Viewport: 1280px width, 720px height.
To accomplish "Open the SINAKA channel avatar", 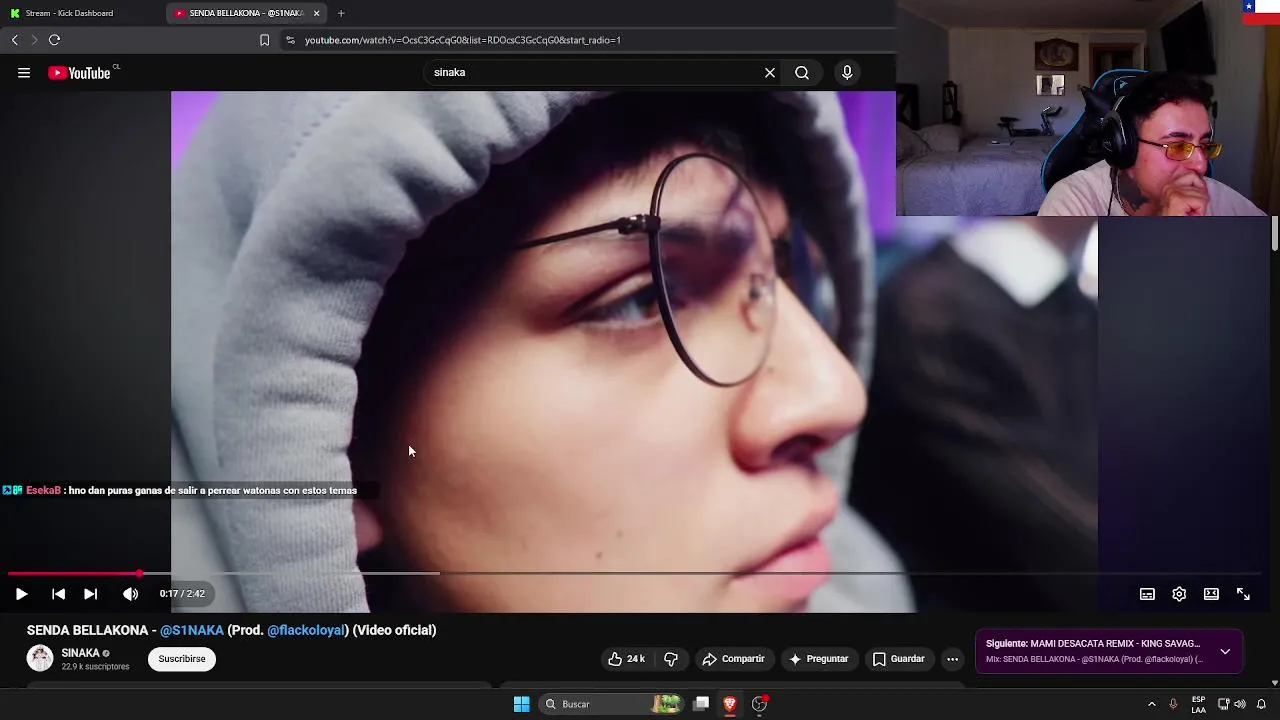I will click(40, 658).
